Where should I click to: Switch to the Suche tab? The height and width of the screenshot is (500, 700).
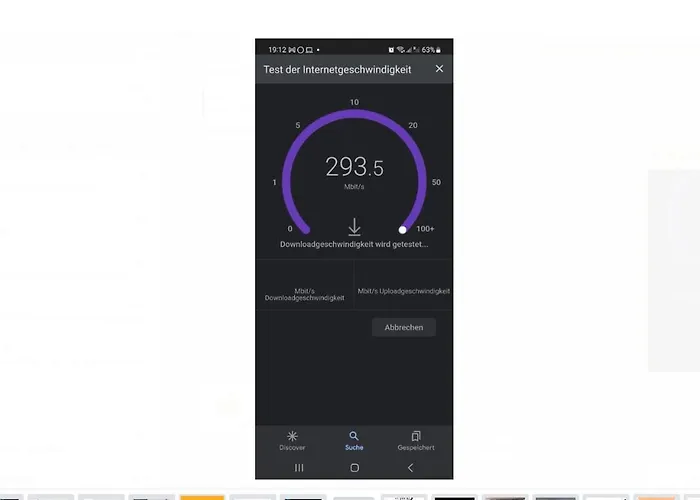coord(354,441)
